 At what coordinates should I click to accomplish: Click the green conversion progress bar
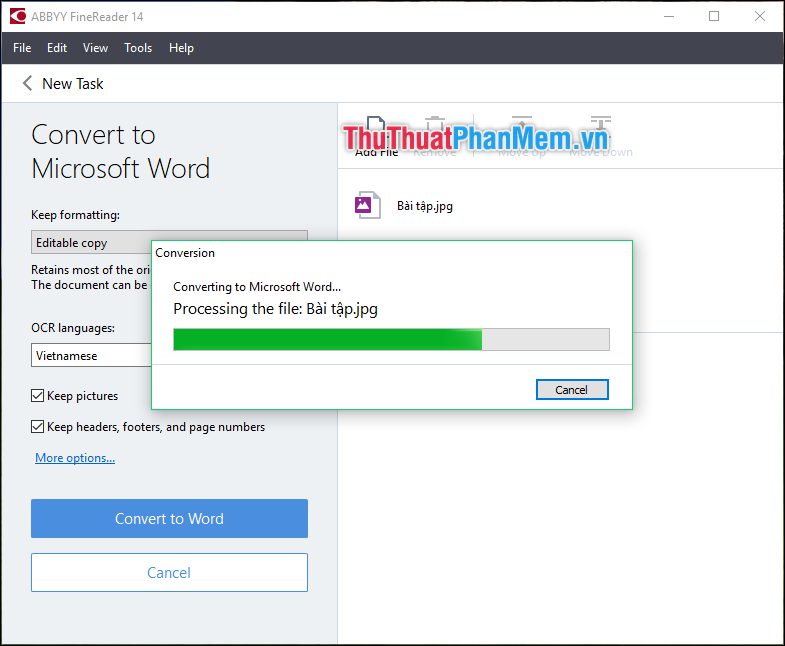point(391,340)
